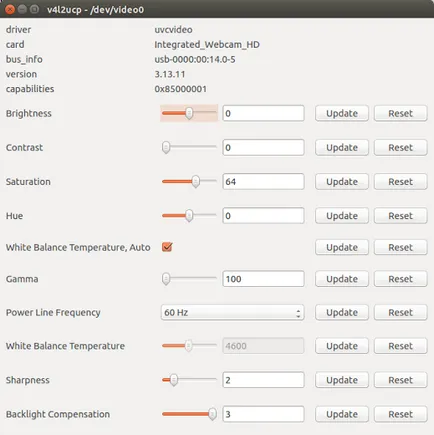
Task: Update the Saturation value
Action: (342, 182)
